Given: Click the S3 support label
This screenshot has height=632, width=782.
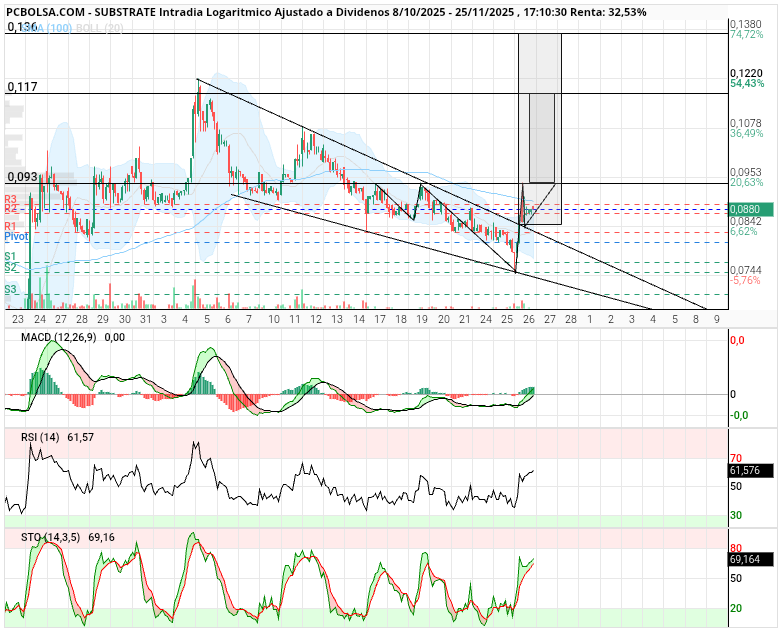Looking at the screenshot, I should pyautogui.click(x=11, y=289).
